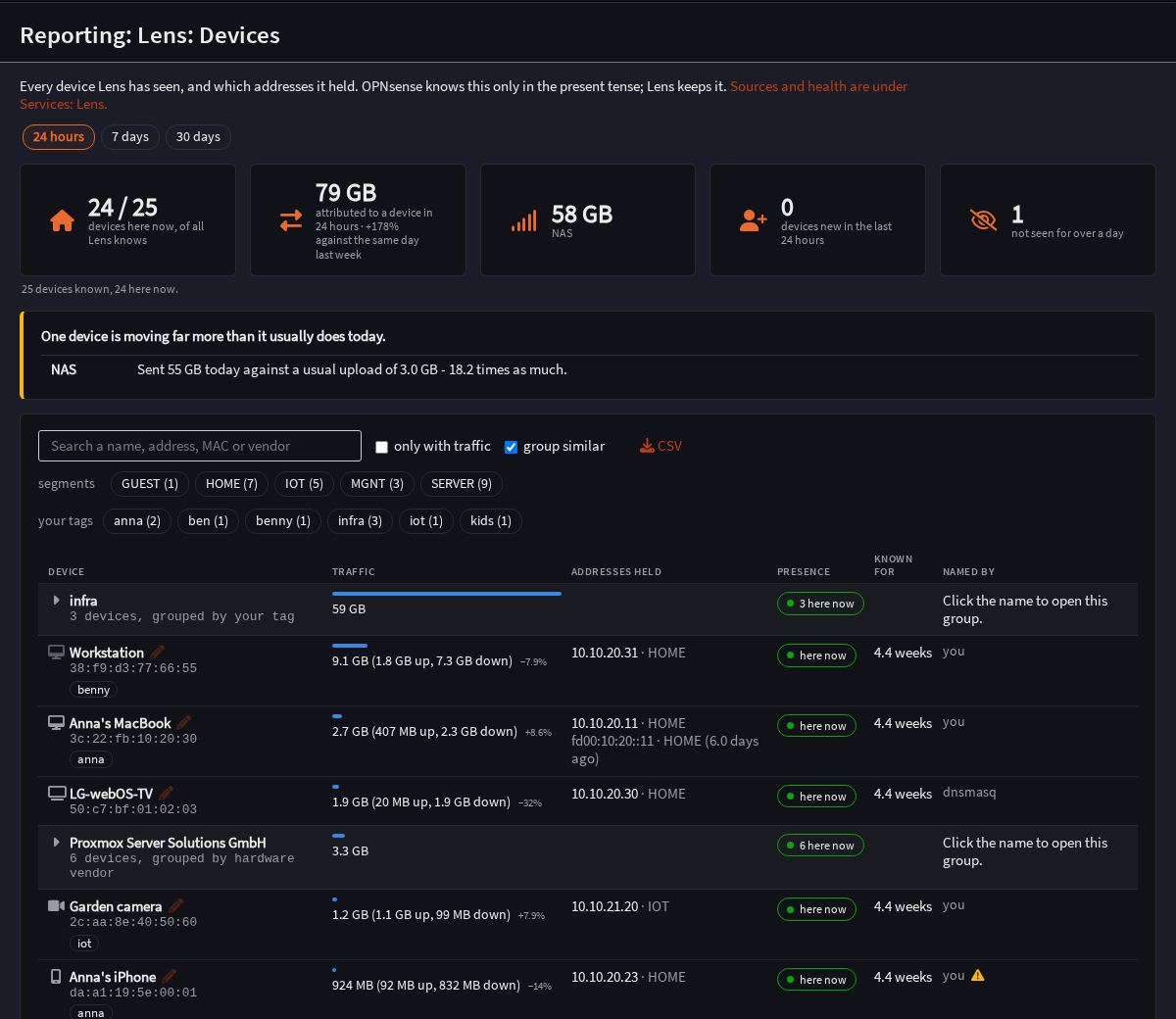This screenshot has width=1176, height=1019.
Task: Click the benny tag under Workstation
Action: pos(94,690)
